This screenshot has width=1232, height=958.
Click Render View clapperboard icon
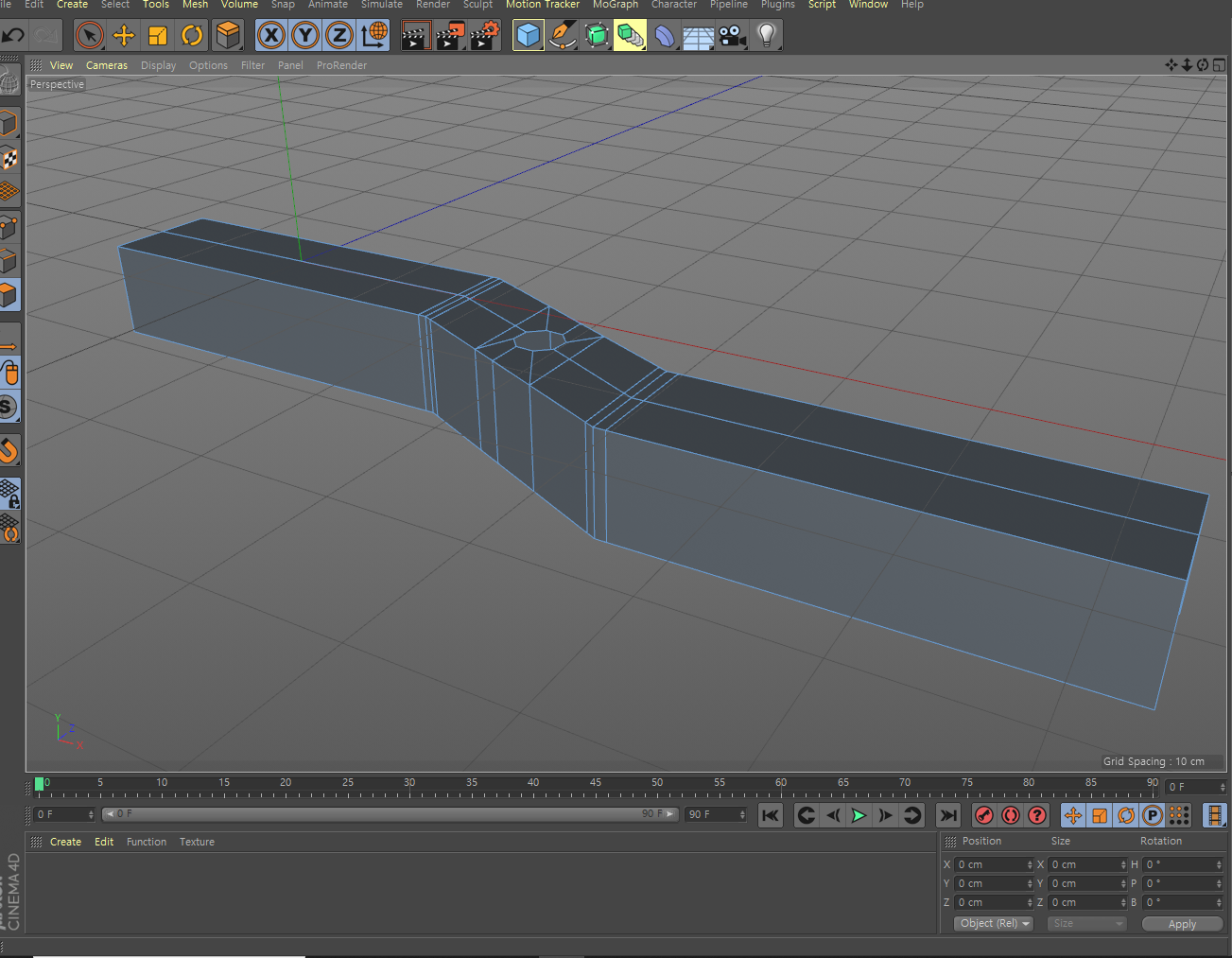pyautogui.click(x=416, y=36)
